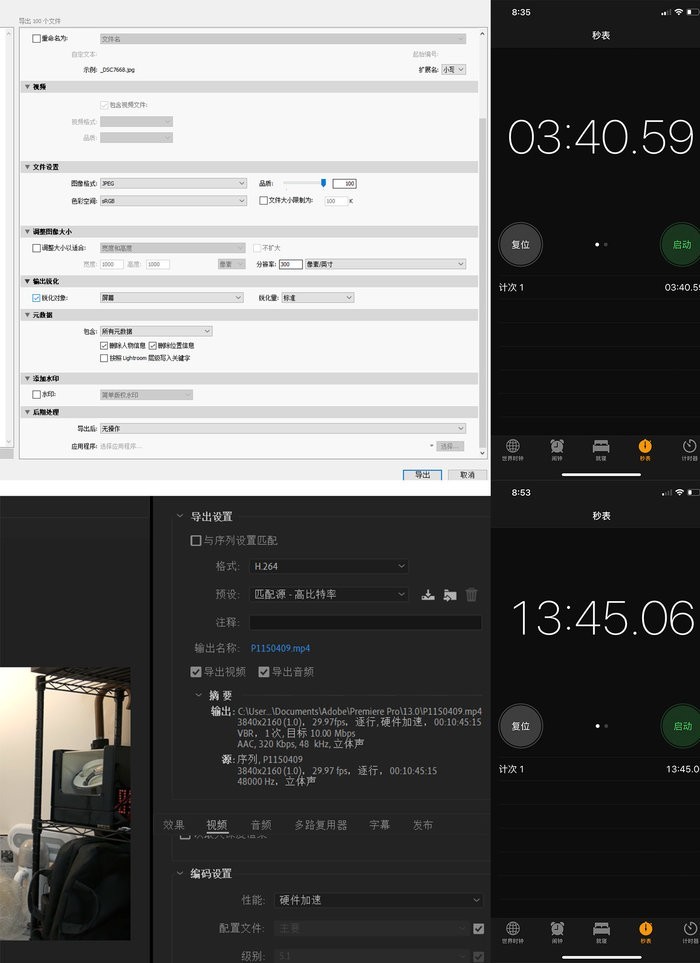Check 文件大小限制为 file size limit box

pyautogui.click(x=263, y=200)
